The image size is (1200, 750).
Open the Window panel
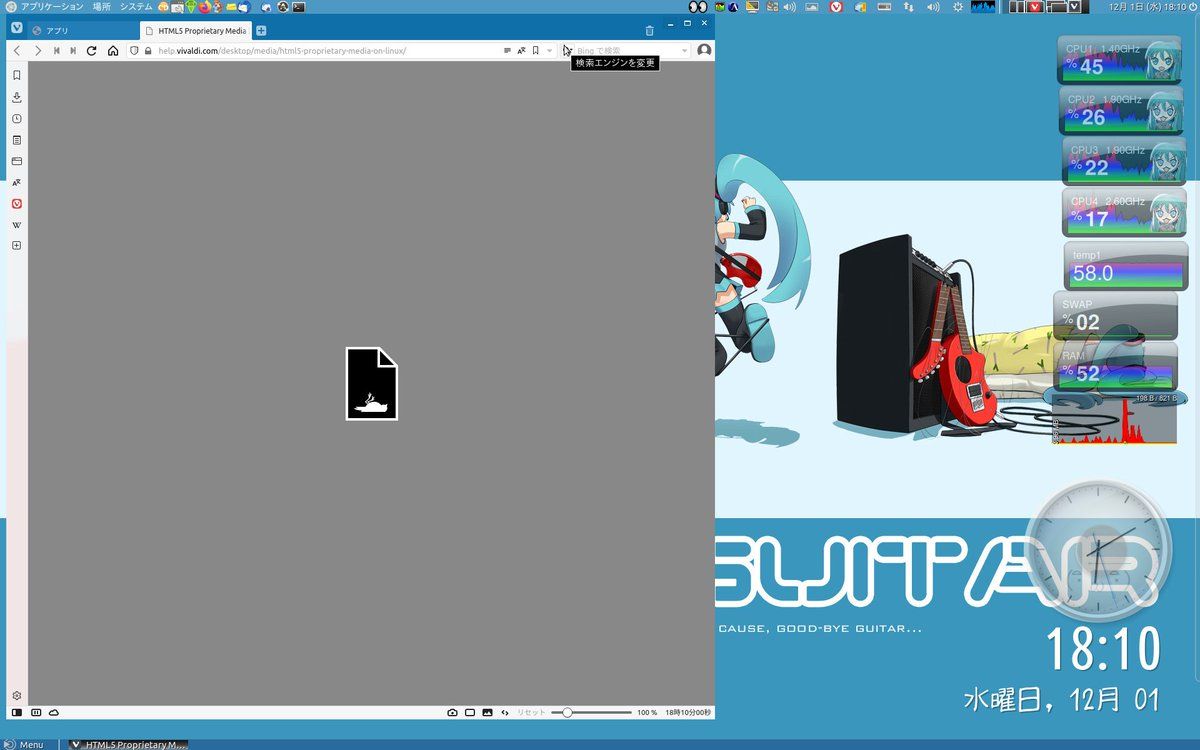pos(17,161)
